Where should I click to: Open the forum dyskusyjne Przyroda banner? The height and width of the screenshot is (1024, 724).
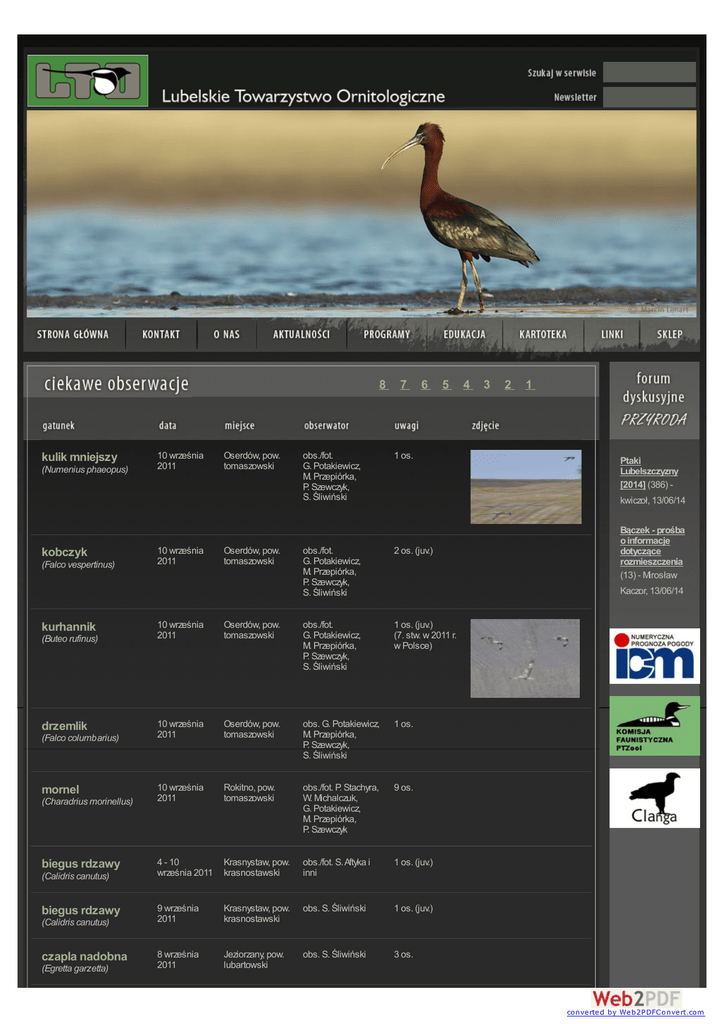[654, 398]
